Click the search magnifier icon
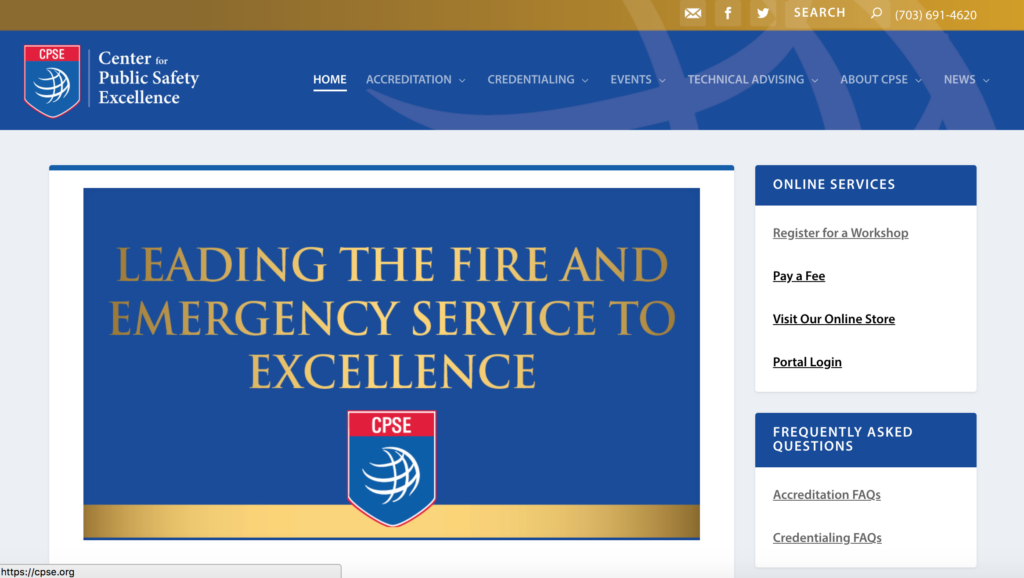Screen dimensions: 1024x578 pos(875,13)
